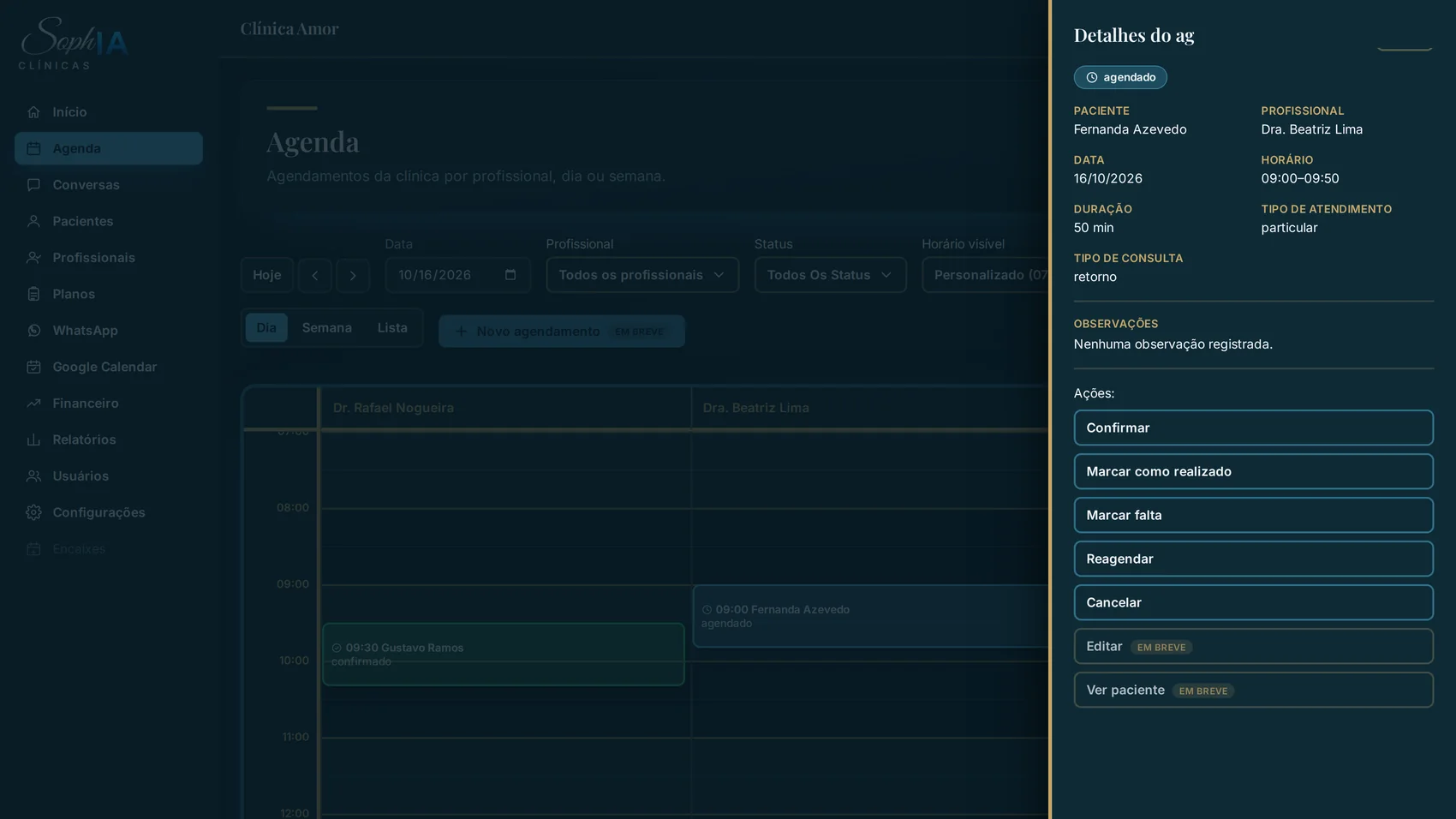The image size is (1456, 819).
Task: Click the clock icon in agendado badge
Action: click(x=1092, y=77)
